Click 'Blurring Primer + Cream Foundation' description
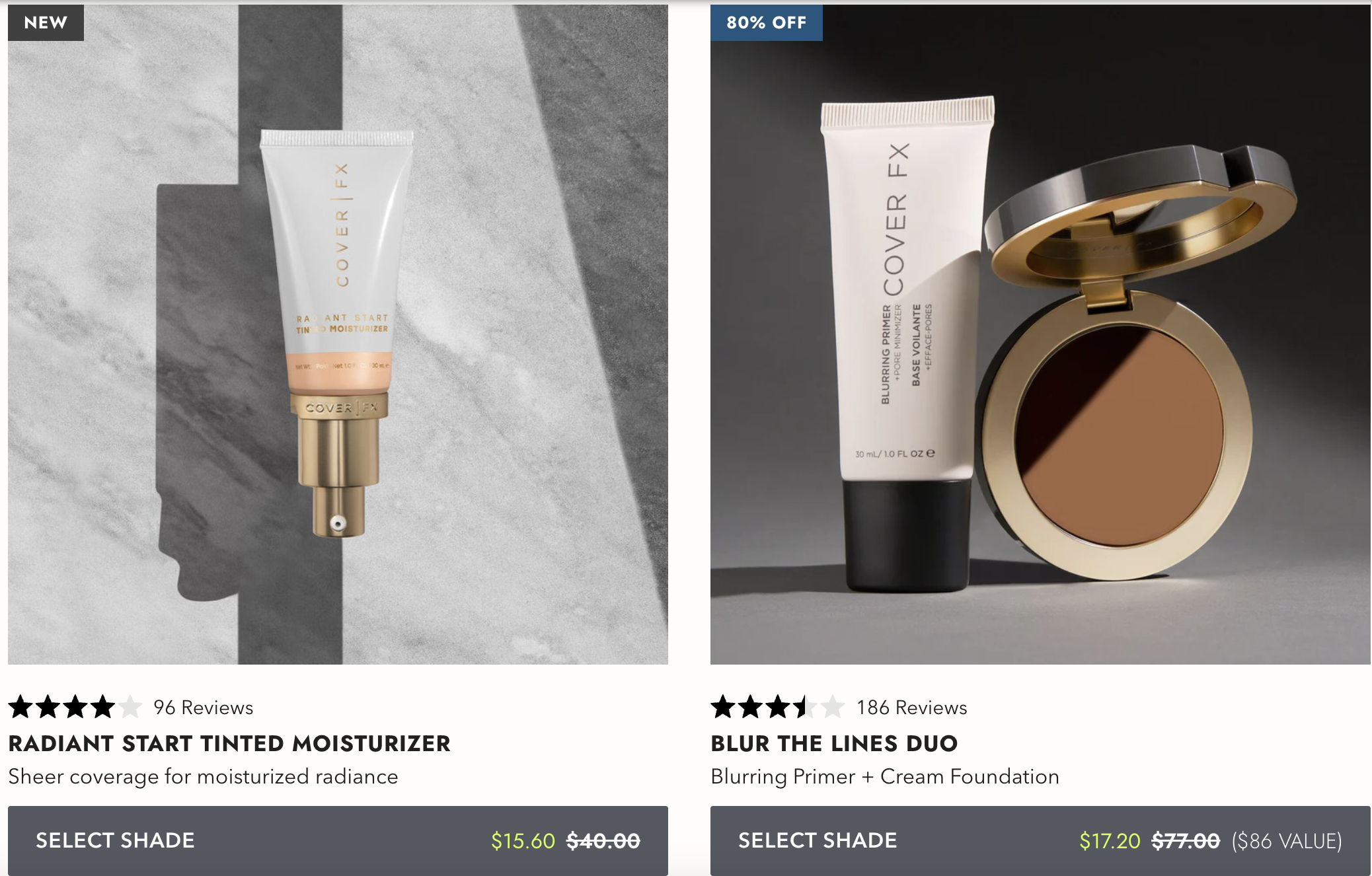The image size is (1372, 876). click(885, 777)
